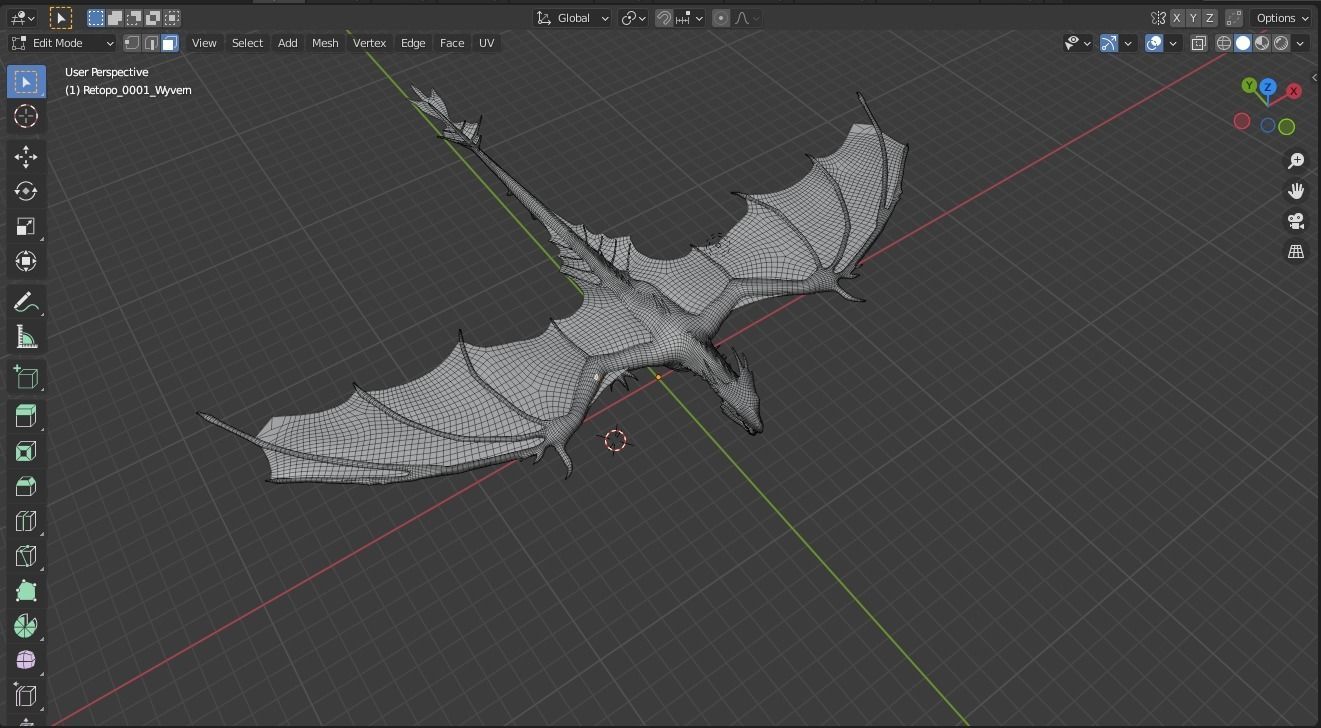Toggle X-Ray view
Screen dimensions: 1321x728
coord(1198,43)
